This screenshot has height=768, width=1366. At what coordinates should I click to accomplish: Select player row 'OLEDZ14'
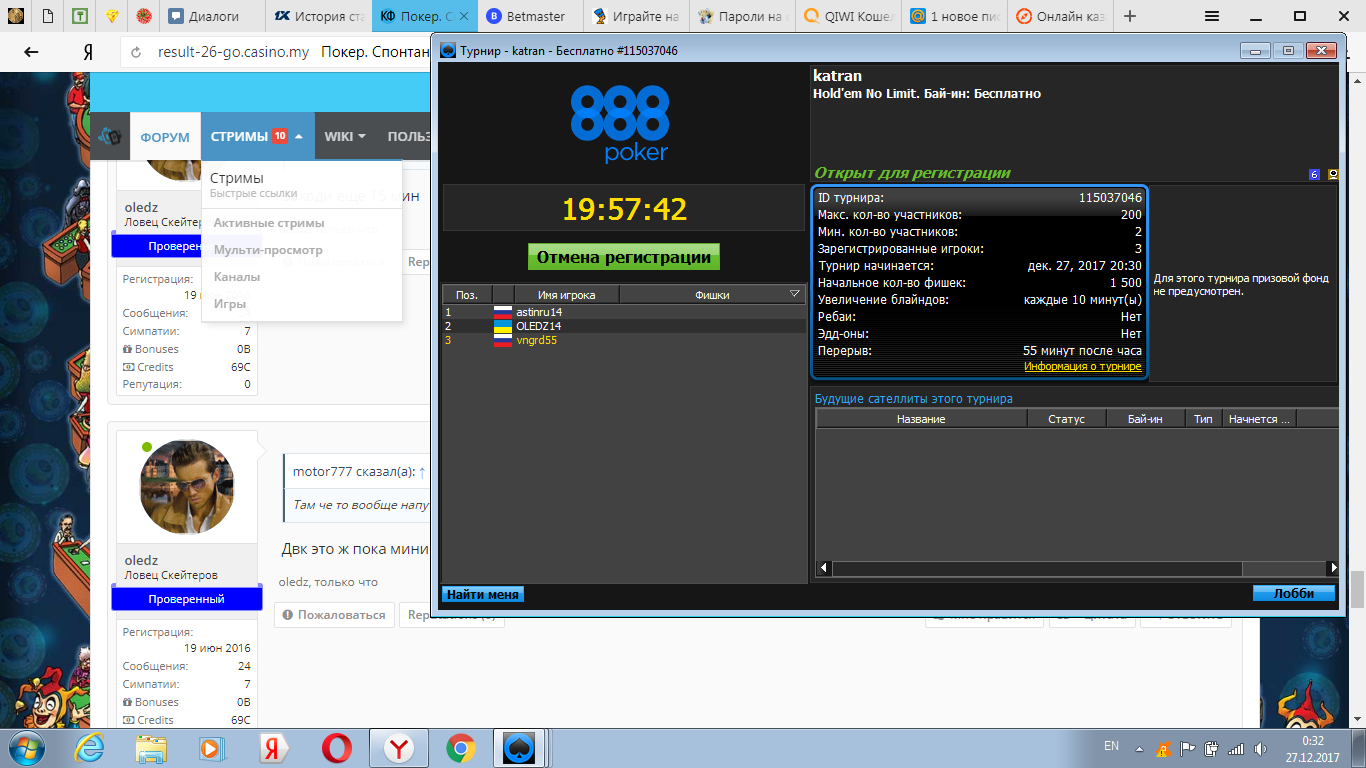[x=624, y=326]
